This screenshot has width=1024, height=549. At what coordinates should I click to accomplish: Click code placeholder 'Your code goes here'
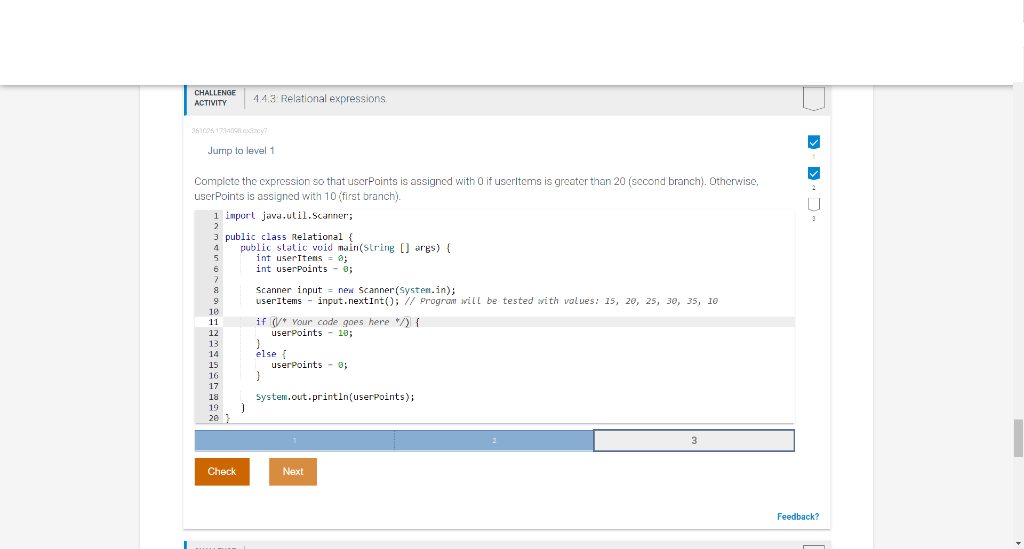pyautogui.click(x=342, y=322)
